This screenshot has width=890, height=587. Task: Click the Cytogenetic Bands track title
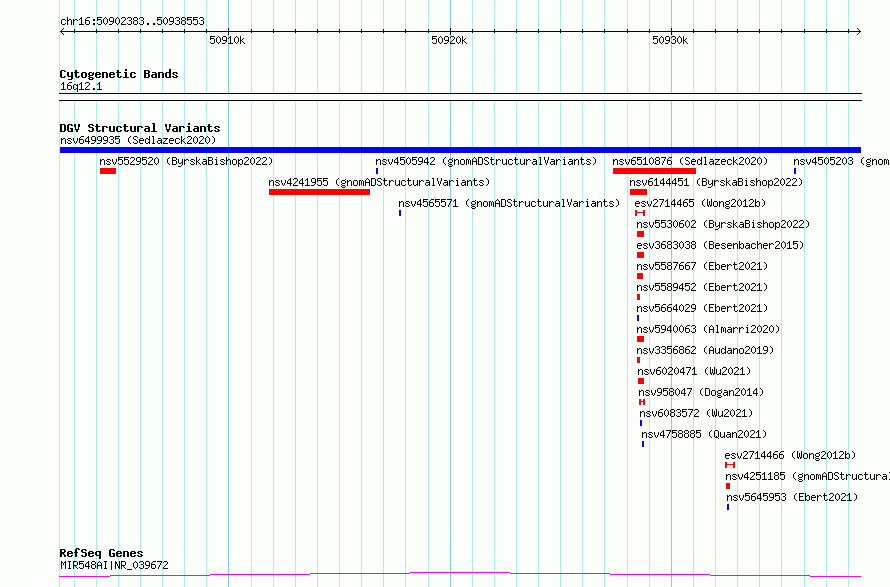pos(119,74)
